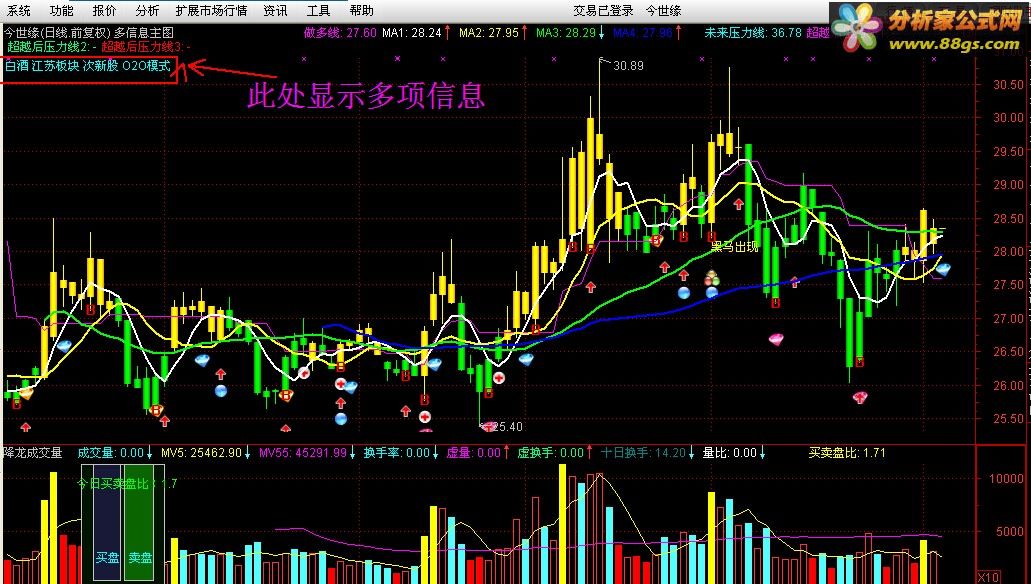Select the MA4 indicator label
The height and width of the screenshot is (584, 1031).
[642, 32]
